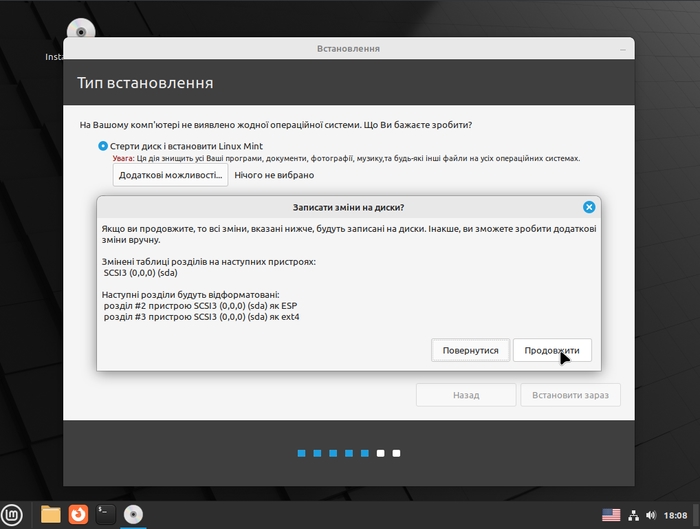Open the US keyboard layout flag indicator
This screenshot has width=700, height=529.
click(x=611, y=515)
